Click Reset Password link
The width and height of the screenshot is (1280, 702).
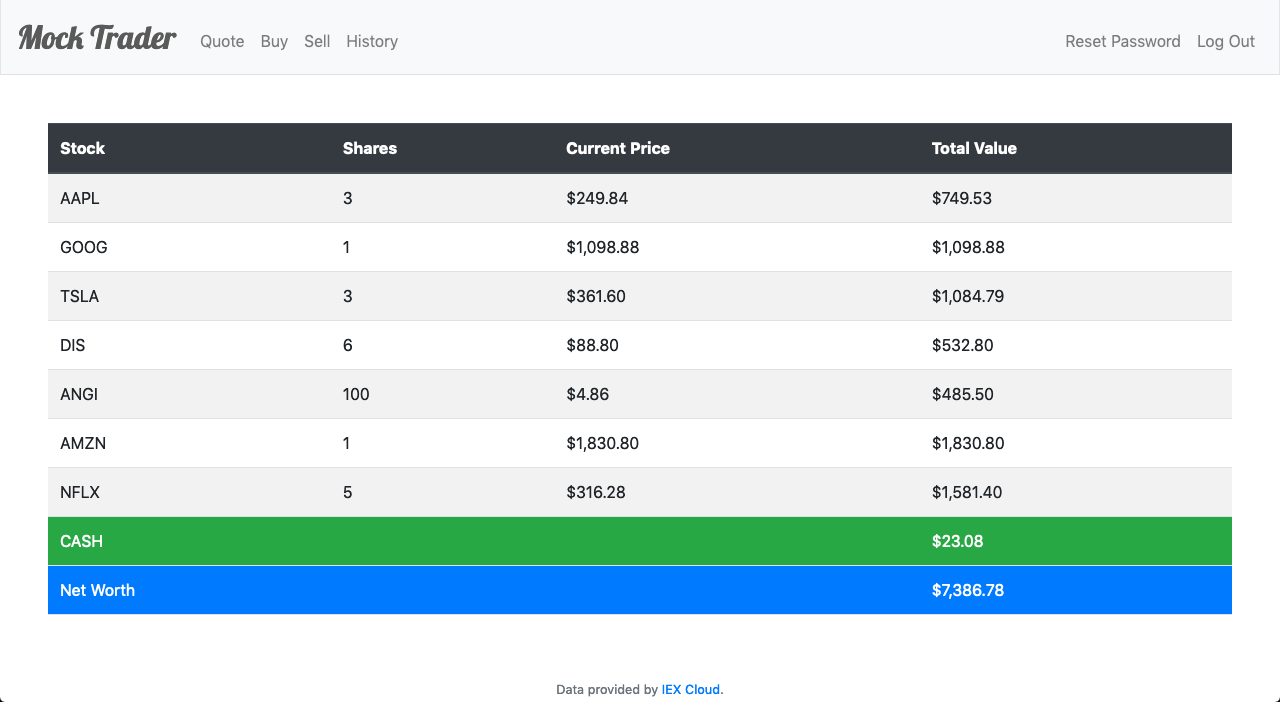[x=1123, y=41]
